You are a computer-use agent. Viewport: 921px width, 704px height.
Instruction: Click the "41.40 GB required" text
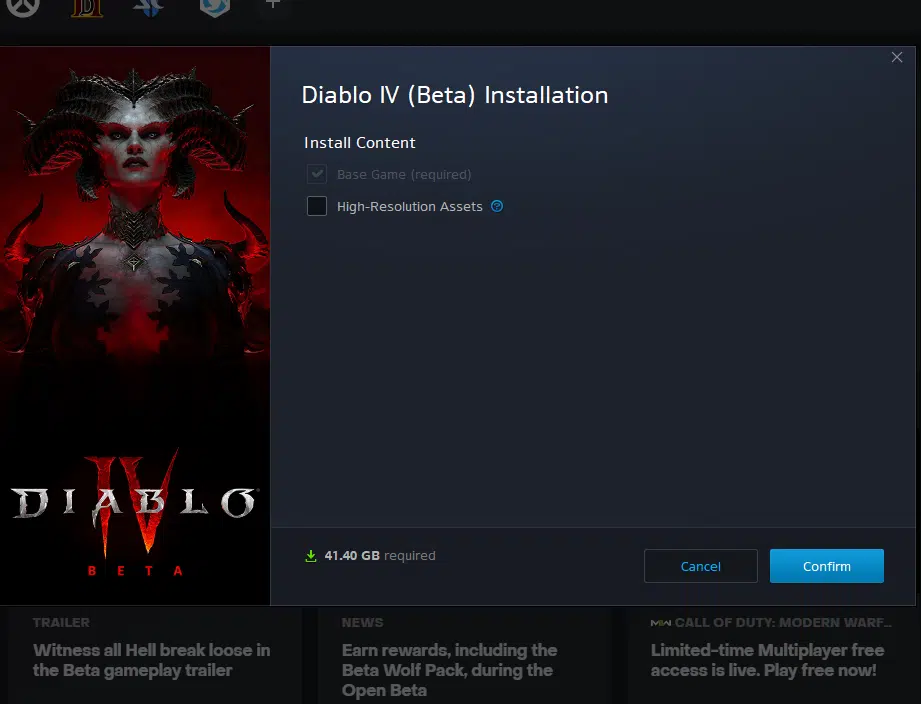380,555
